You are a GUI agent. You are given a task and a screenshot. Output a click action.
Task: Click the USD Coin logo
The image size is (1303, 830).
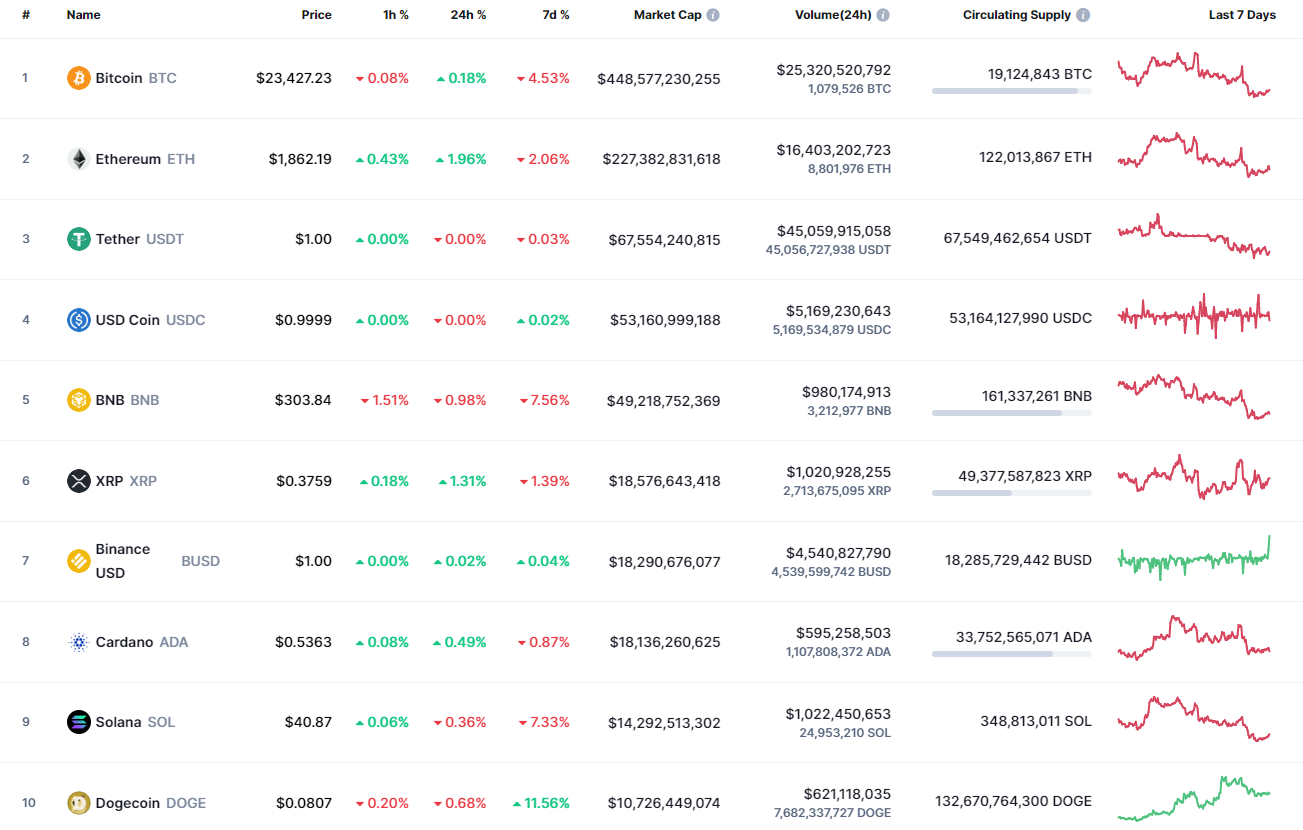(77, 320)
